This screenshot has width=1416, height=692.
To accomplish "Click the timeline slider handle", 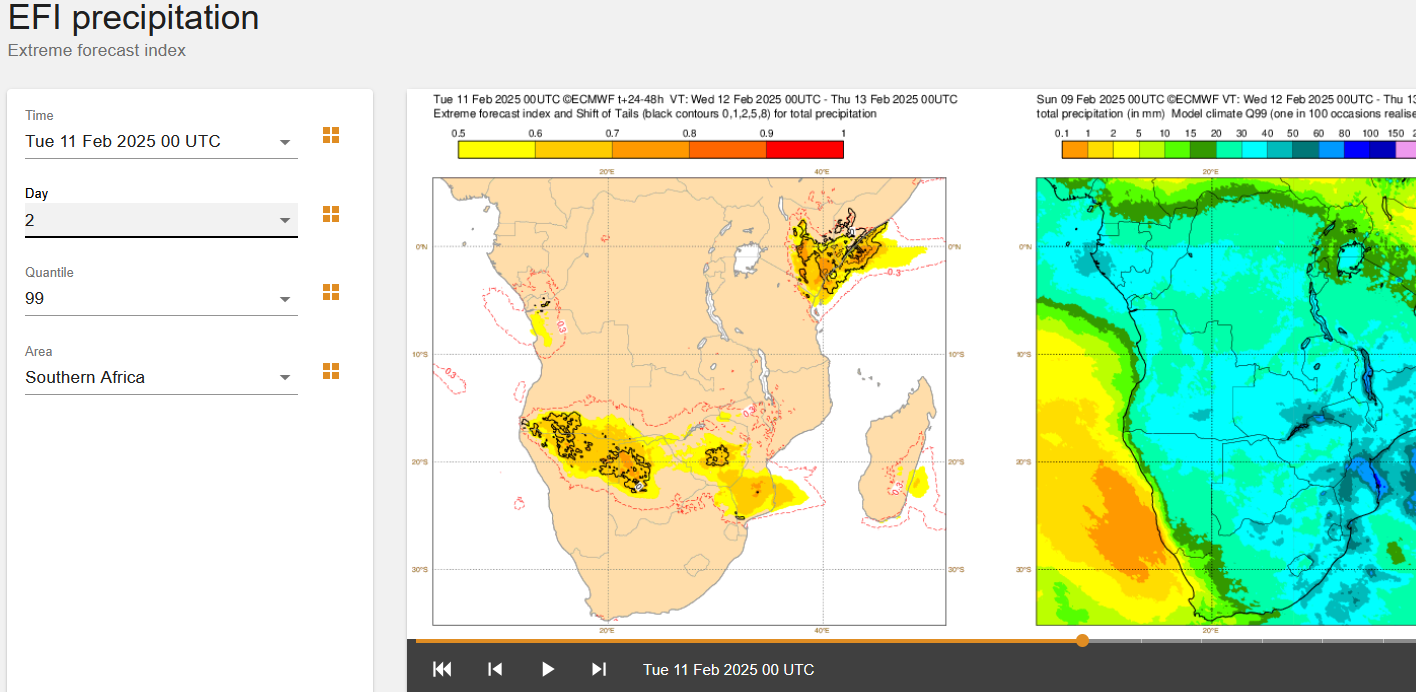I will click(1082, 640).
